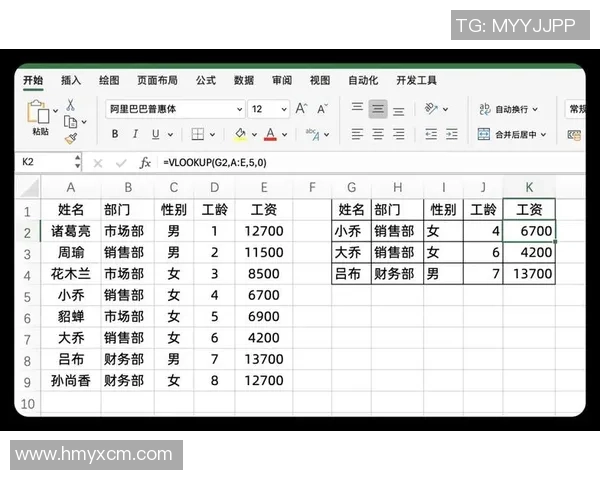The height and width of the screenshot is (480, 600).
Task: Select cell with salary 11500
Action: [264, 253]
